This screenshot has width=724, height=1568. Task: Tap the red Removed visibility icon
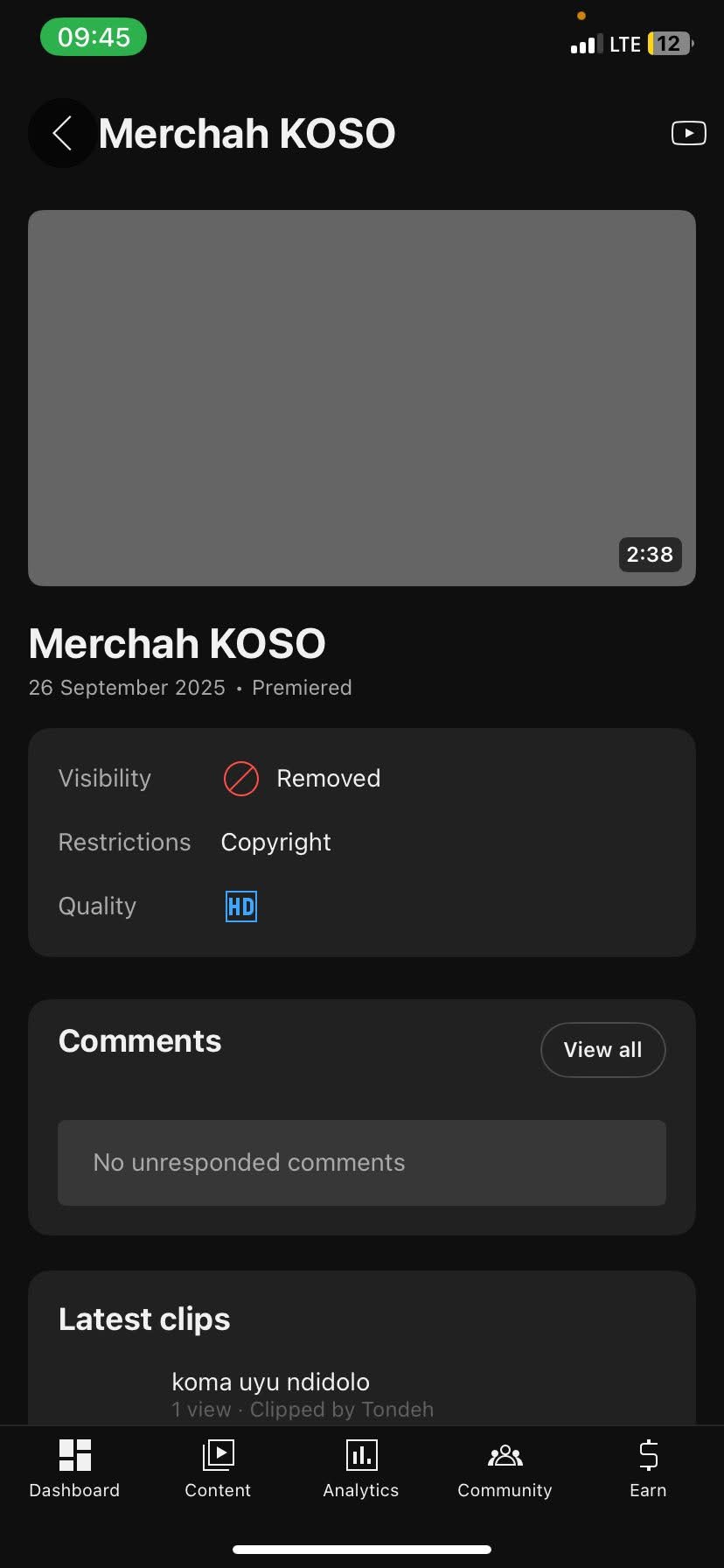(x=241, y=779)
